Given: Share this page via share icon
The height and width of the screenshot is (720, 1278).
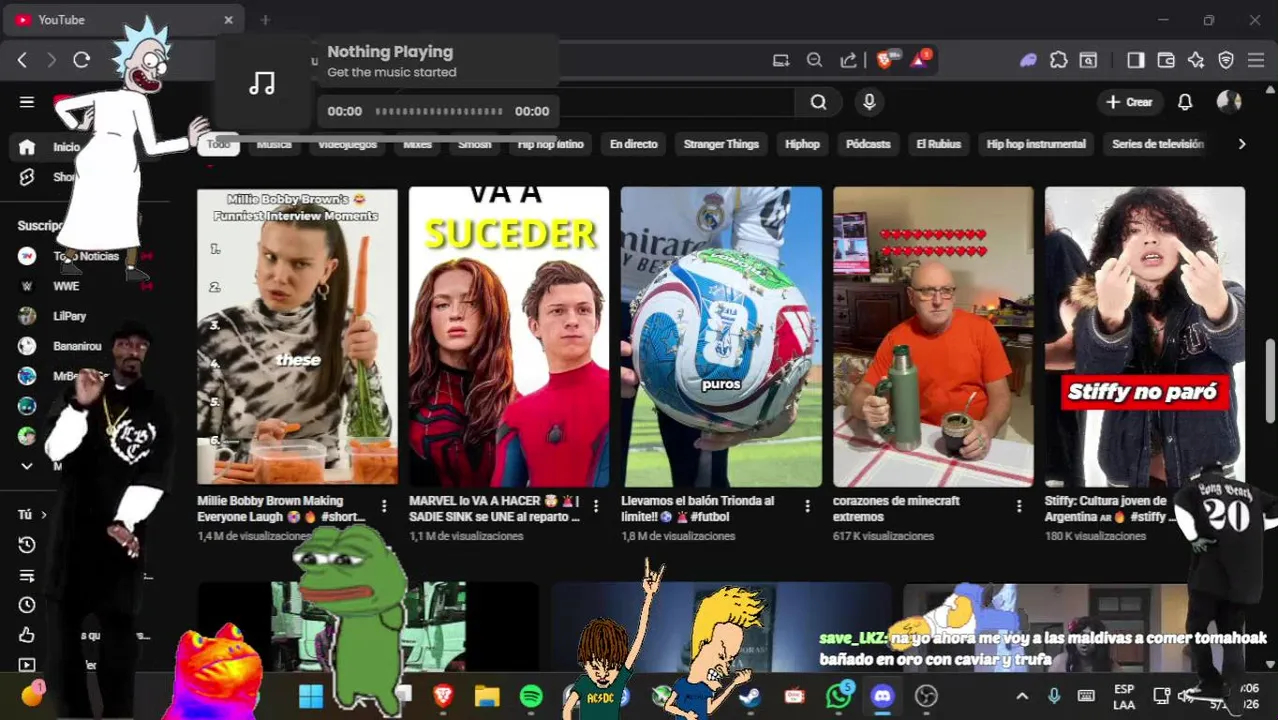Looking at the screenshot, I should [x=848, y=60].
